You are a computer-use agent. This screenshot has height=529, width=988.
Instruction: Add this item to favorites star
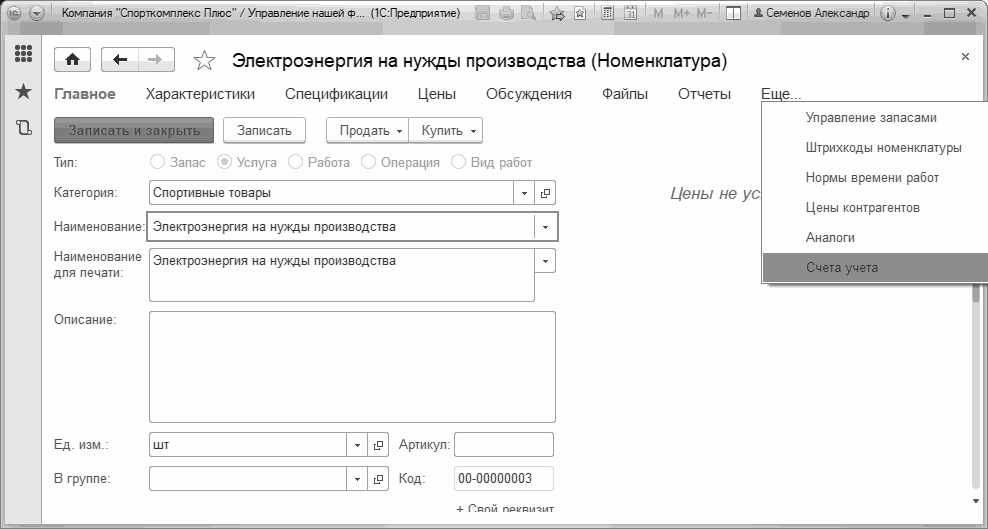pyautogui.click(x=204, y=60)
